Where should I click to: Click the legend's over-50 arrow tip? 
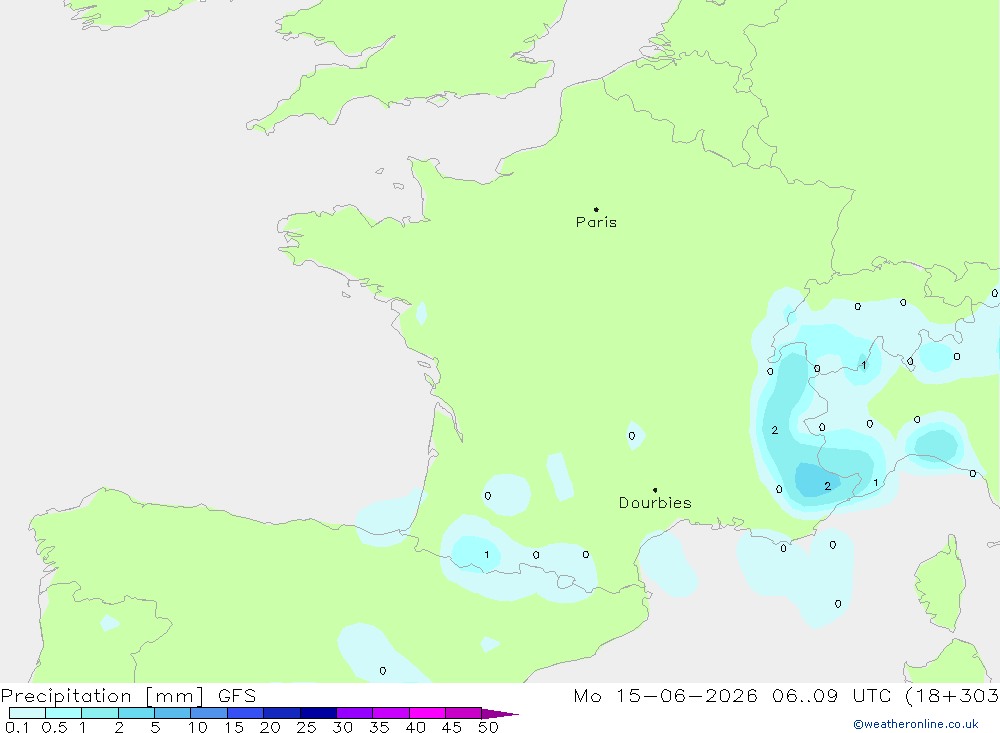pos(500,714)
